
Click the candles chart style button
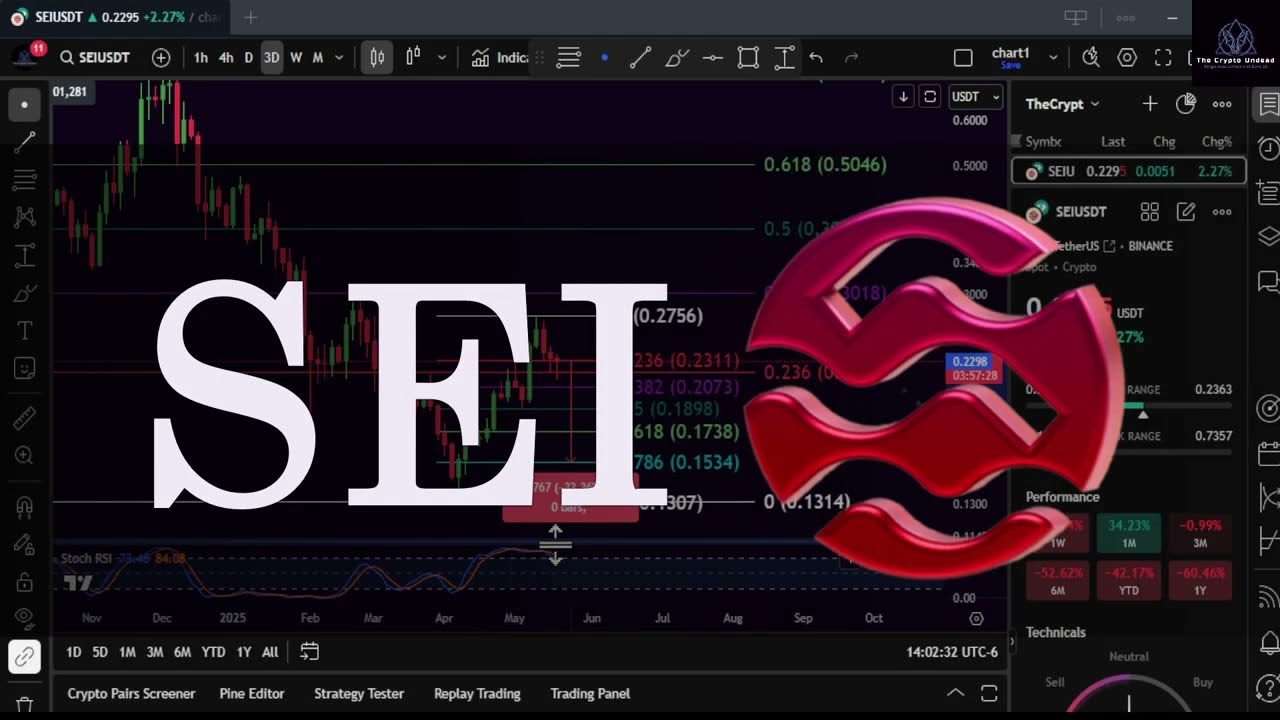(377, 58)
